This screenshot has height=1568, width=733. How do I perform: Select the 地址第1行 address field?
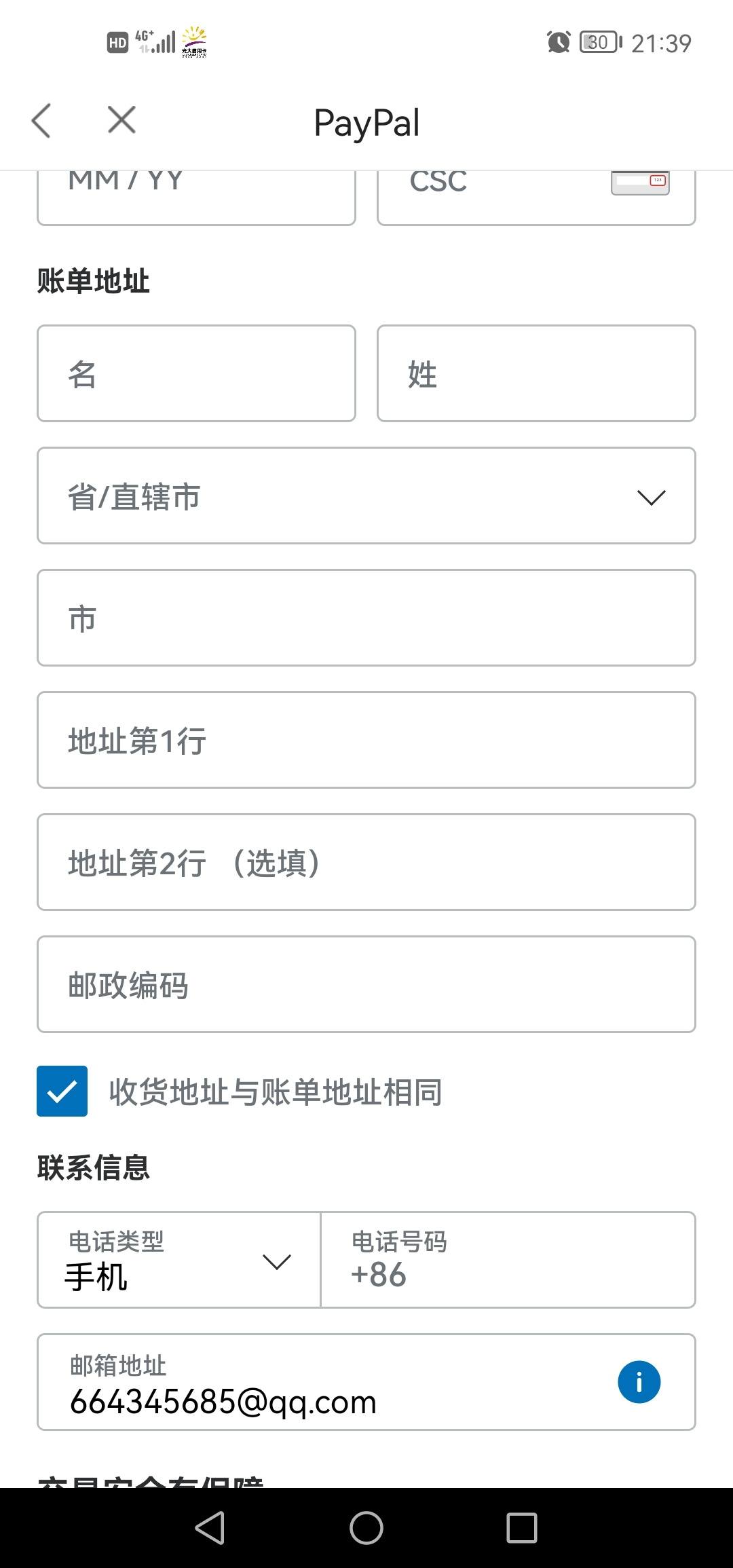click(366, 740)
